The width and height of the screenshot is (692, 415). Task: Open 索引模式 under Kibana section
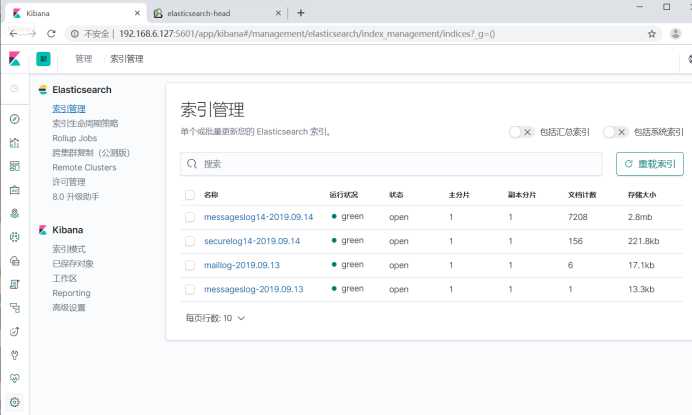point(69,249)
